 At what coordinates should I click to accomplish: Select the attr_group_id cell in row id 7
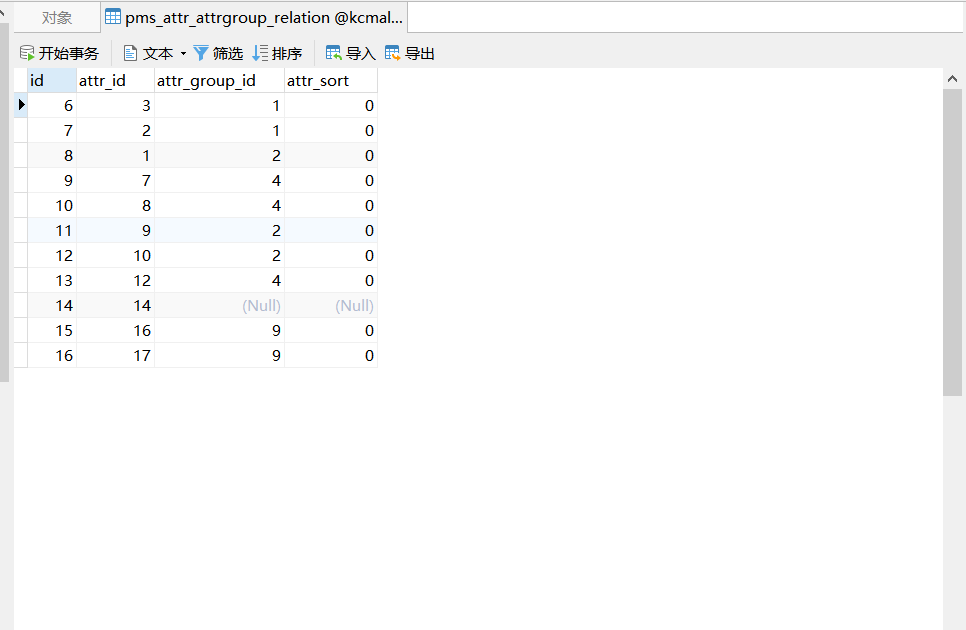pos(219,131)
